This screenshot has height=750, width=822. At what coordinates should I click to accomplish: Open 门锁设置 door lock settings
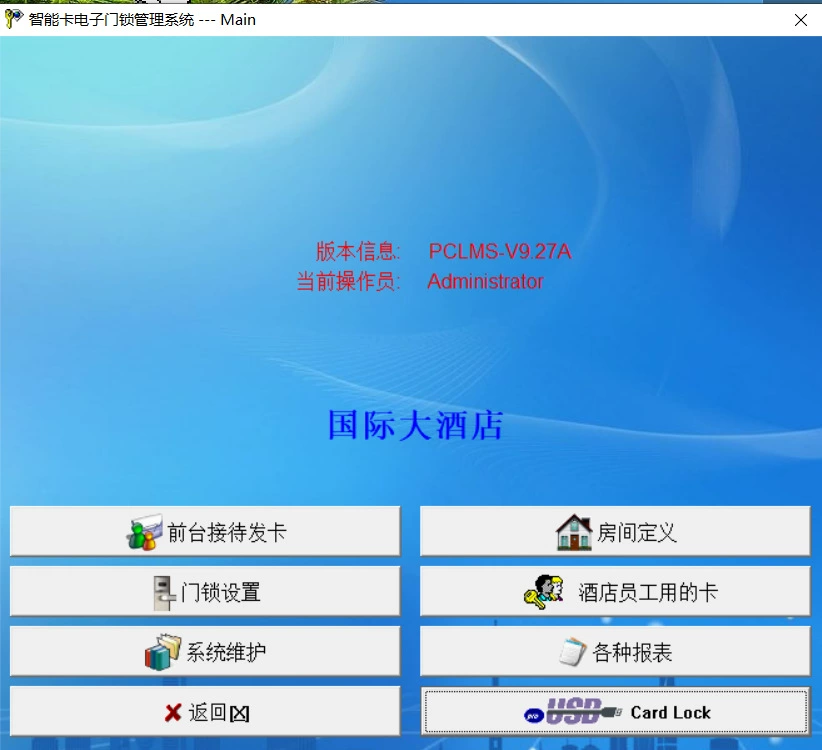[205, 592]
